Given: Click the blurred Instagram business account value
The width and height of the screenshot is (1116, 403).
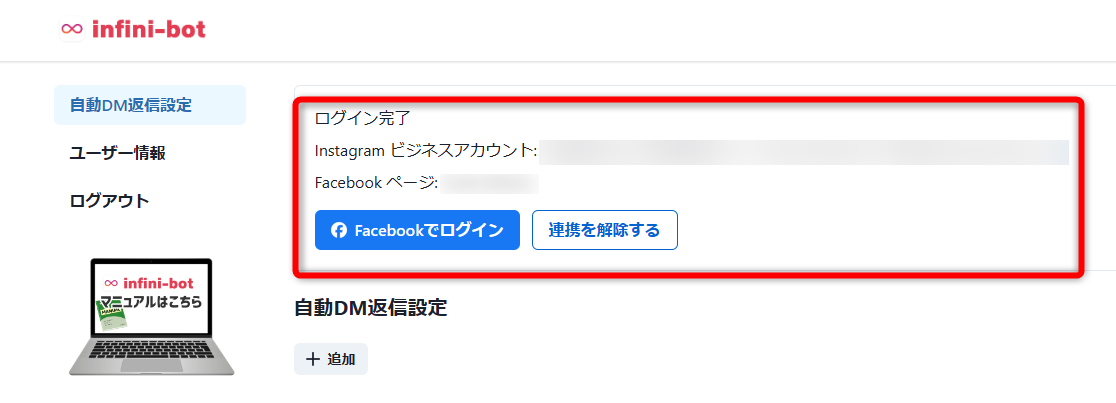Looking at the screenshot, I should point(804,152).
